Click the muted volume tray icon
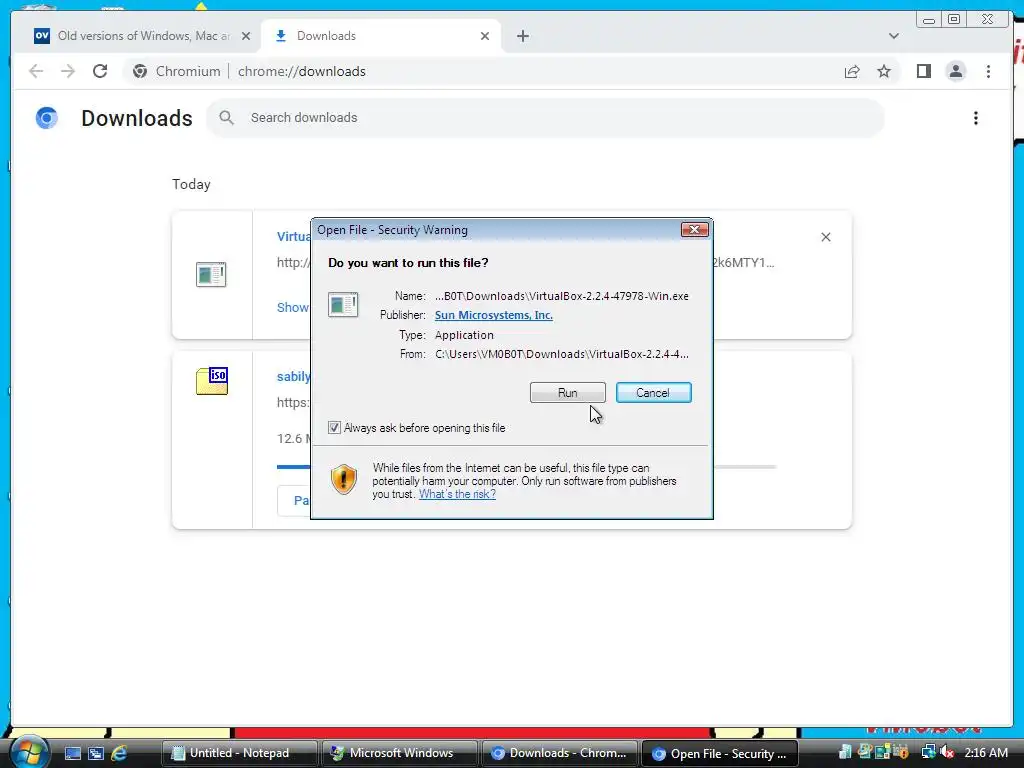 (x=948, y=752)
